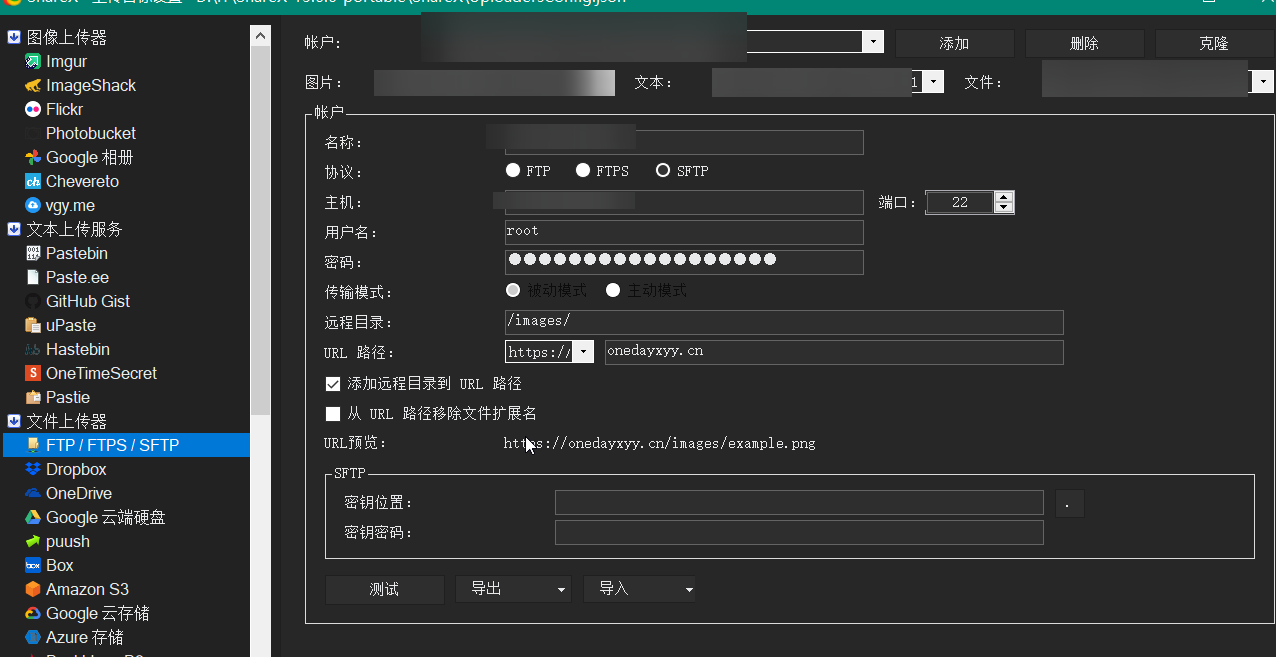Screen dimensions: 1276x657
Task: Select the Imgur uploader icon
Action: pos(33,62)
